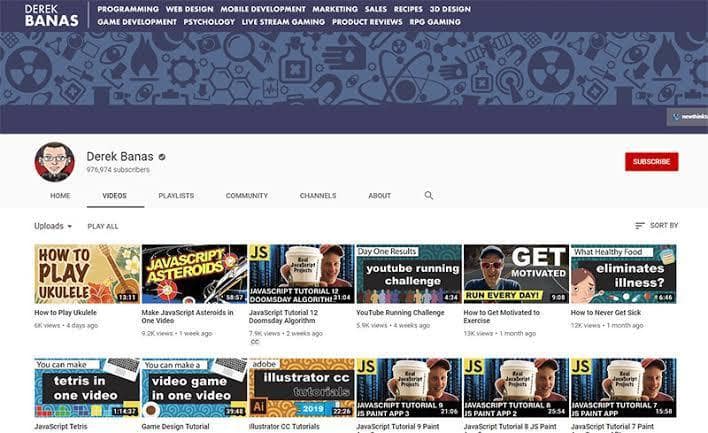The height and width of the screenshot is (433, 708).
Task: Open the YouTube running challenge thumbnail
Action: [x=409, y=274]
